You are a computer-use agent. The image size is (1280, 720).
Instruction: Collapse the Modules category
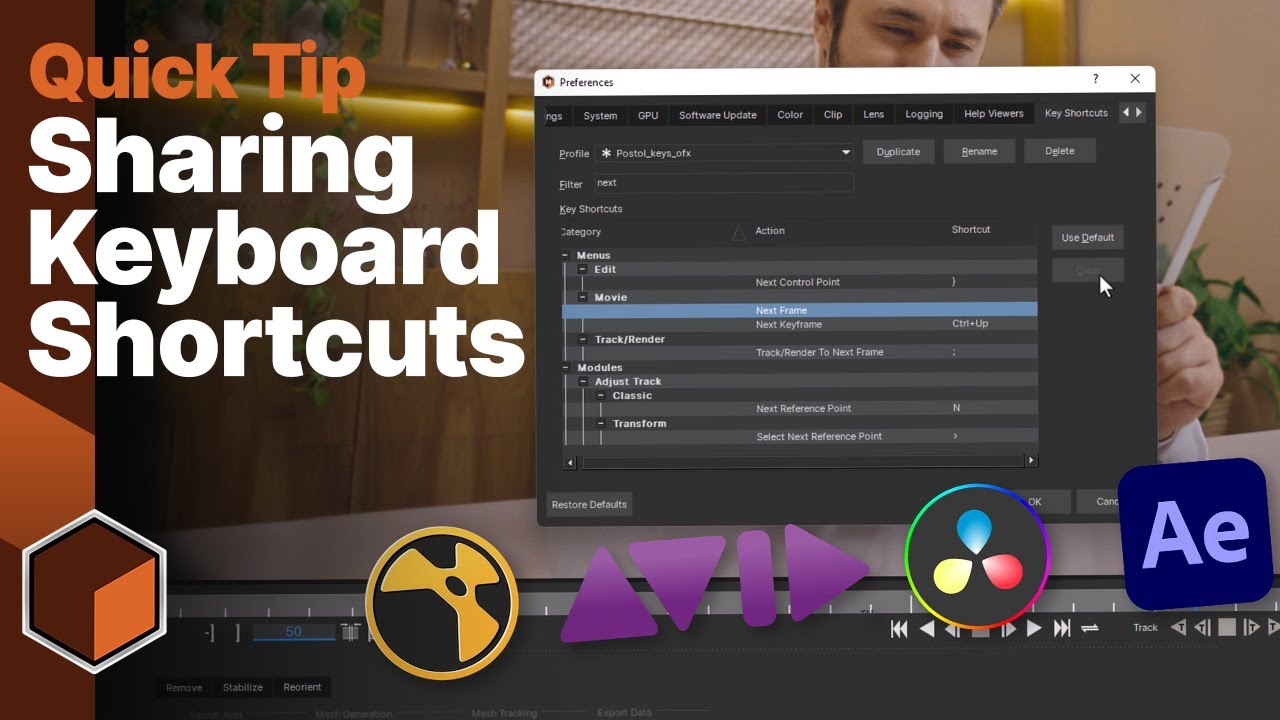[566, 368]
